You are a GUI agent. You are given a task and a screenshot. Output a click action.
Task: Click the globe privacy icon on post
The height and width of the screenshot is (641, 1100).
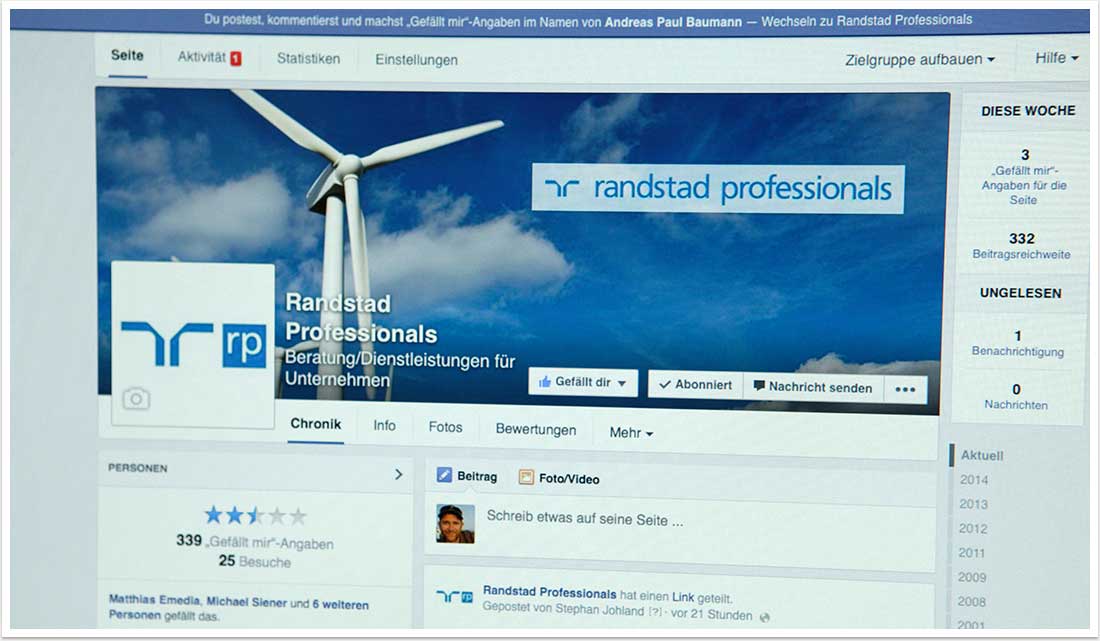(x=765, y=618)
